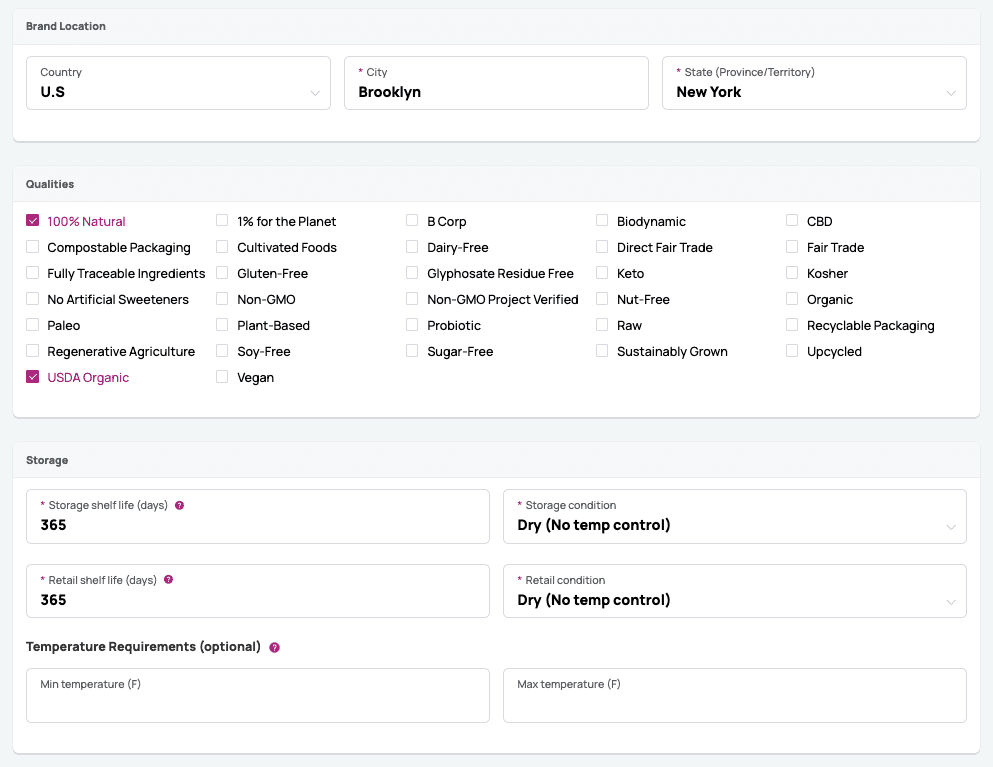Screen dimensions: 993x767
Task: Tick the Raw checkbox
Action: pyautogui.click(x=602, y=324)
